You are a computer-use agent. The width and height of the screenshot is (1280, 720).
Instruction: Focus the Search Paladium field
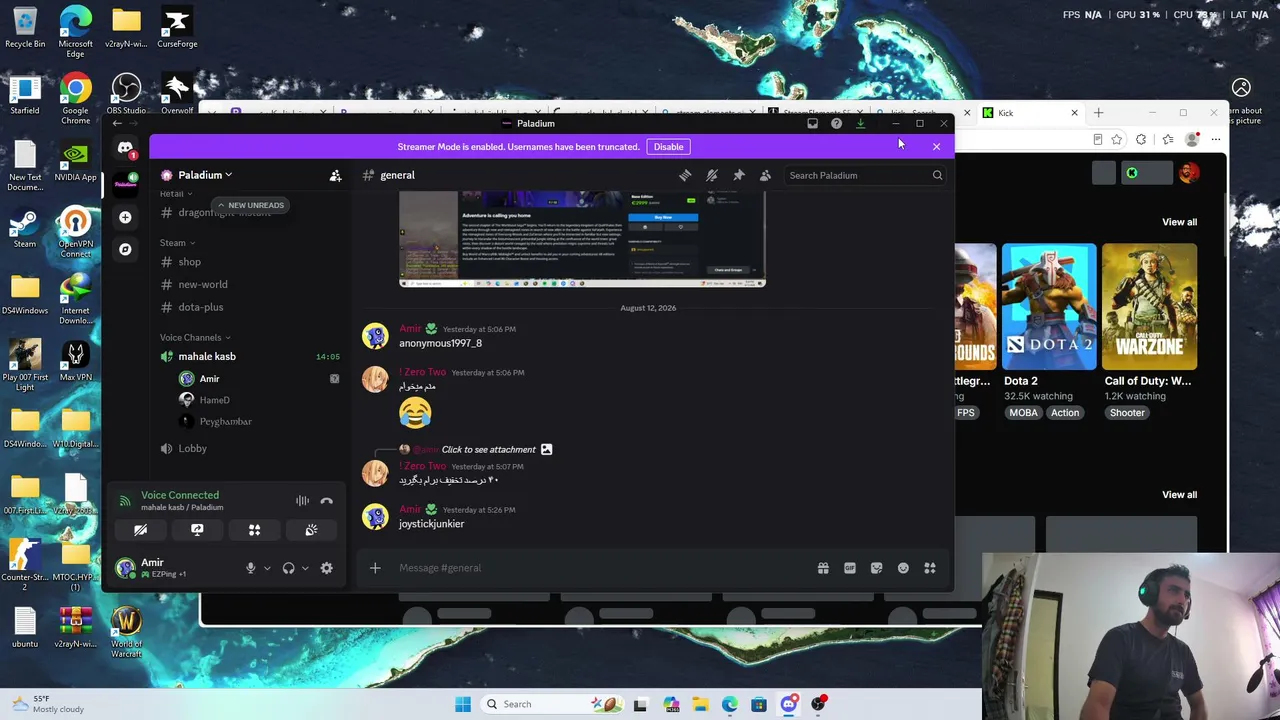coord(865,175)
